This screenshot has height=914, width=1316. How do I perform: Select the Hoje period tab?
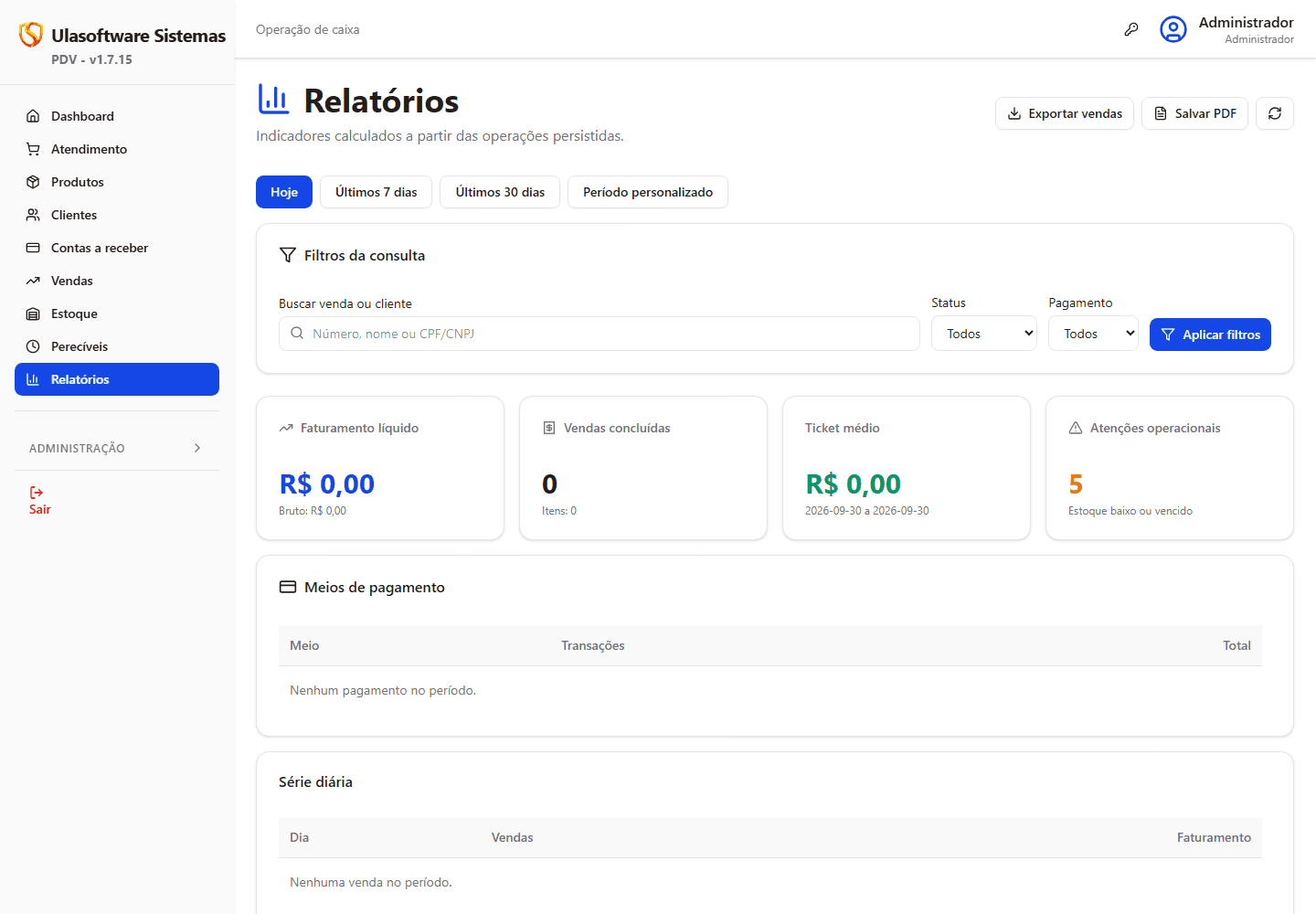click(284, 192)
